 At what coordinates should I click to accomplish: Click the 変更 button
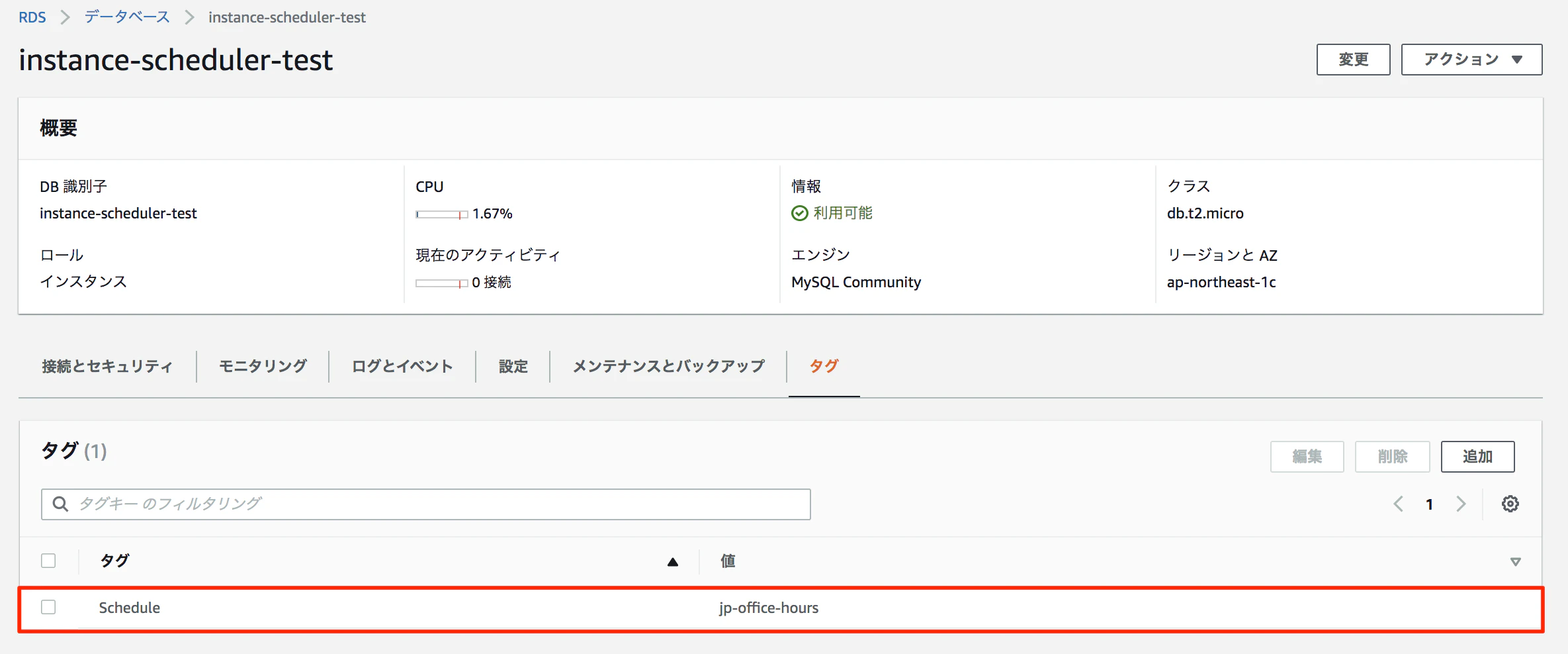(1354, 59)
